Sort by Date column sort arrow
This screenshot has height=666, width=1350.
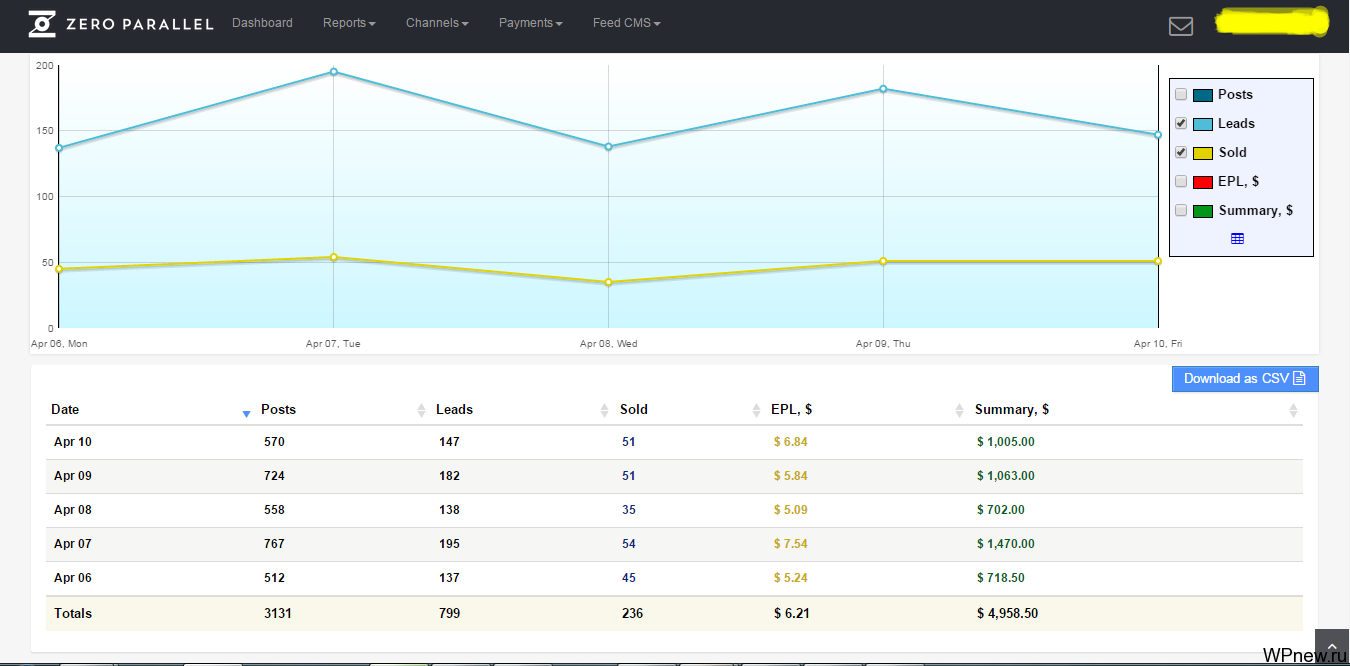pyautogui.click(x=246, y=412)
